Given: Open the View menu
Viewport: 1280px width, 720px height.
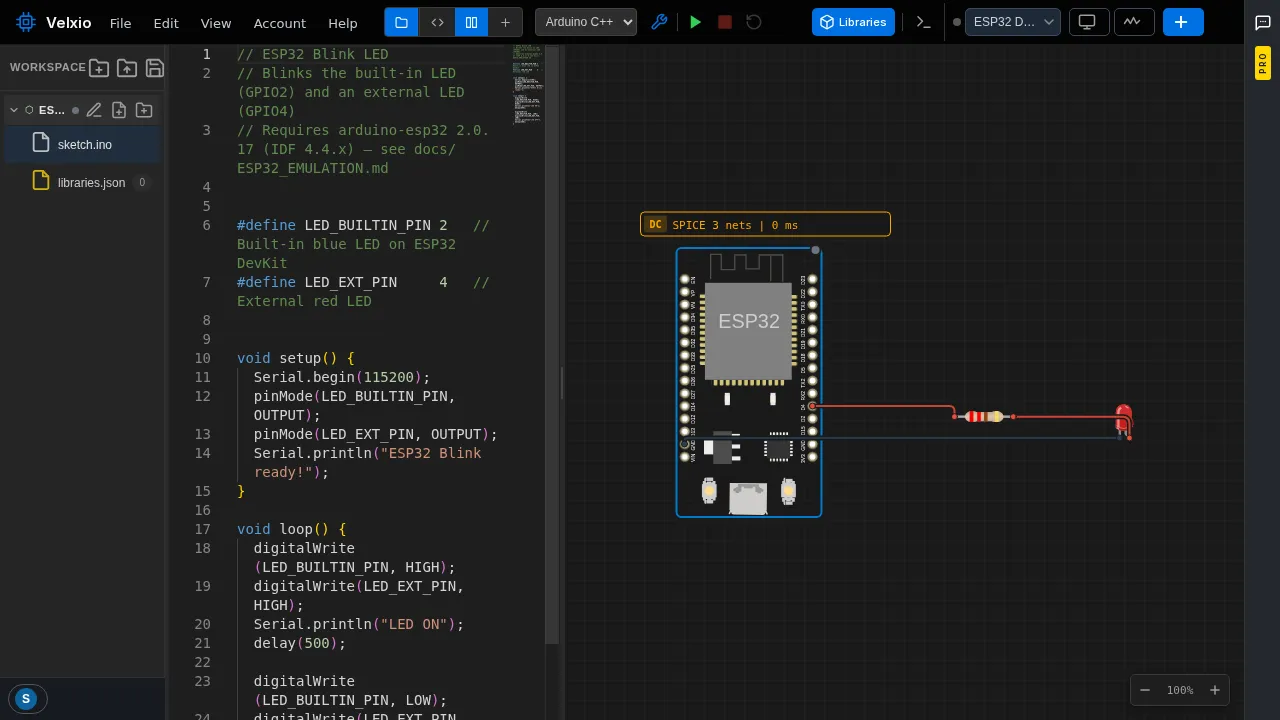Looking at the screenshot, I should (x=216, y=23).
